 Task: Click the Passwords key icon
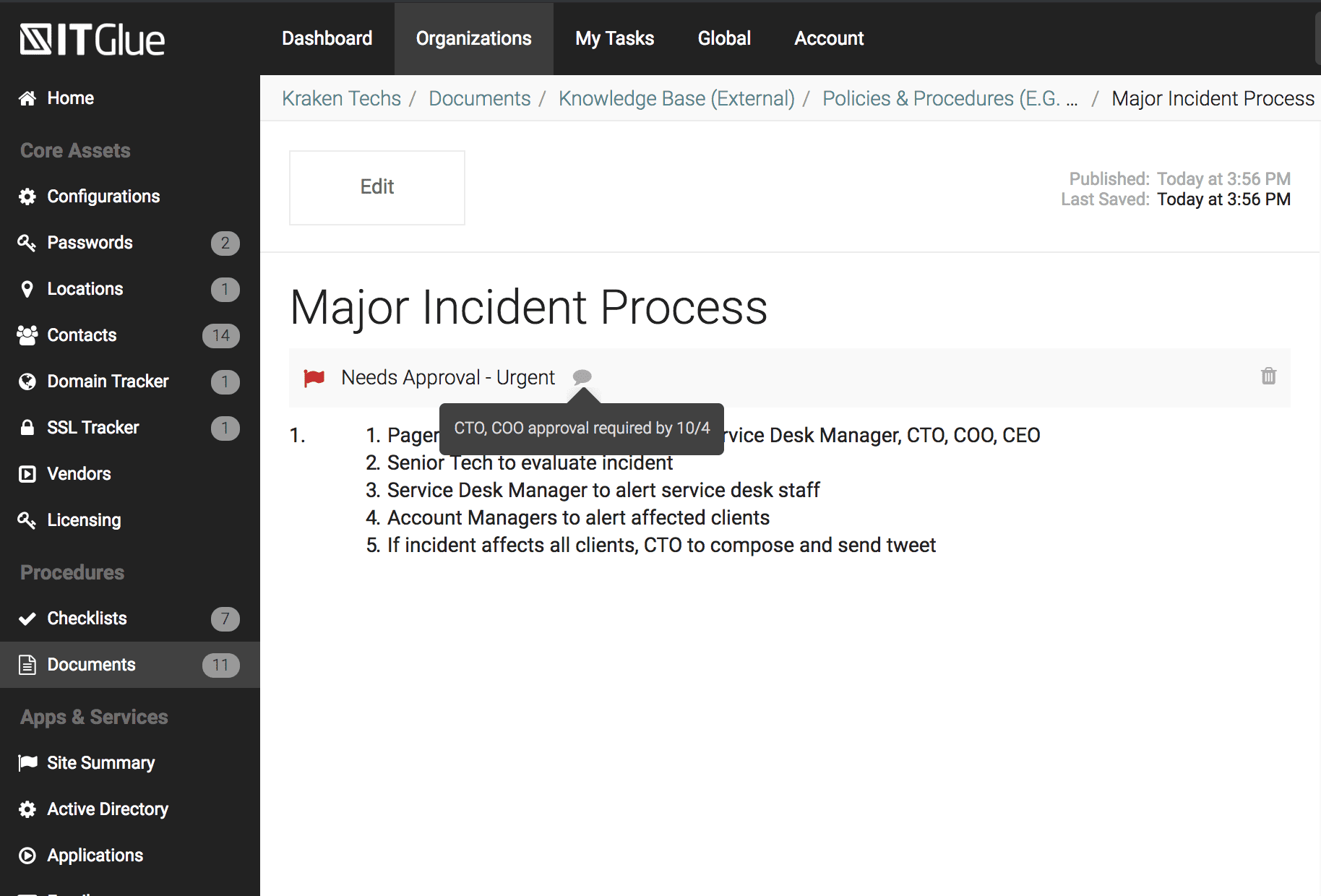point(27,243)
